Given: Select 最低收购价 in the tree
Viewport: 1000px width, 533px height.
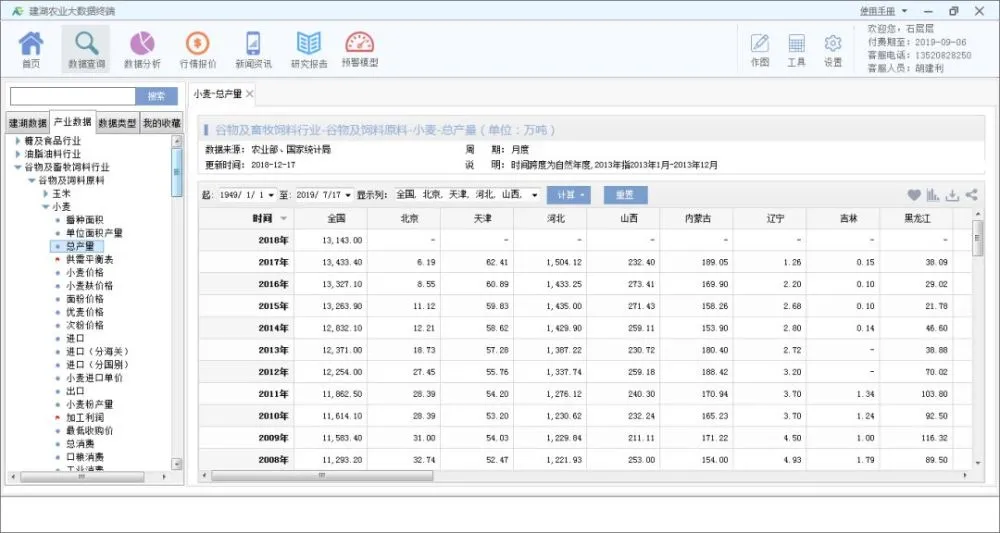Looking at the screenshot, I should tap(89, 430).
